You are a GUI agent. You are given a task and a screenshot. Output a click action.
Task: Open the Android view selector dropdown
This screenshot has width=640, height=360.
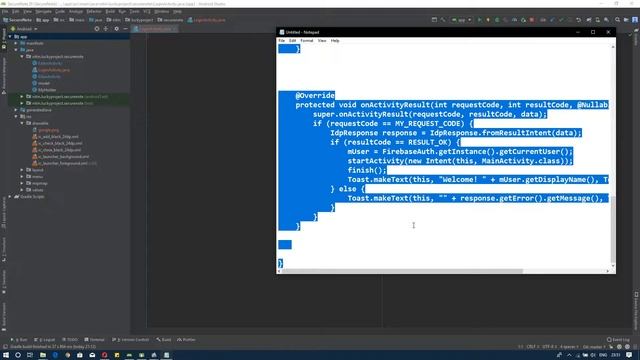point(24,29)
